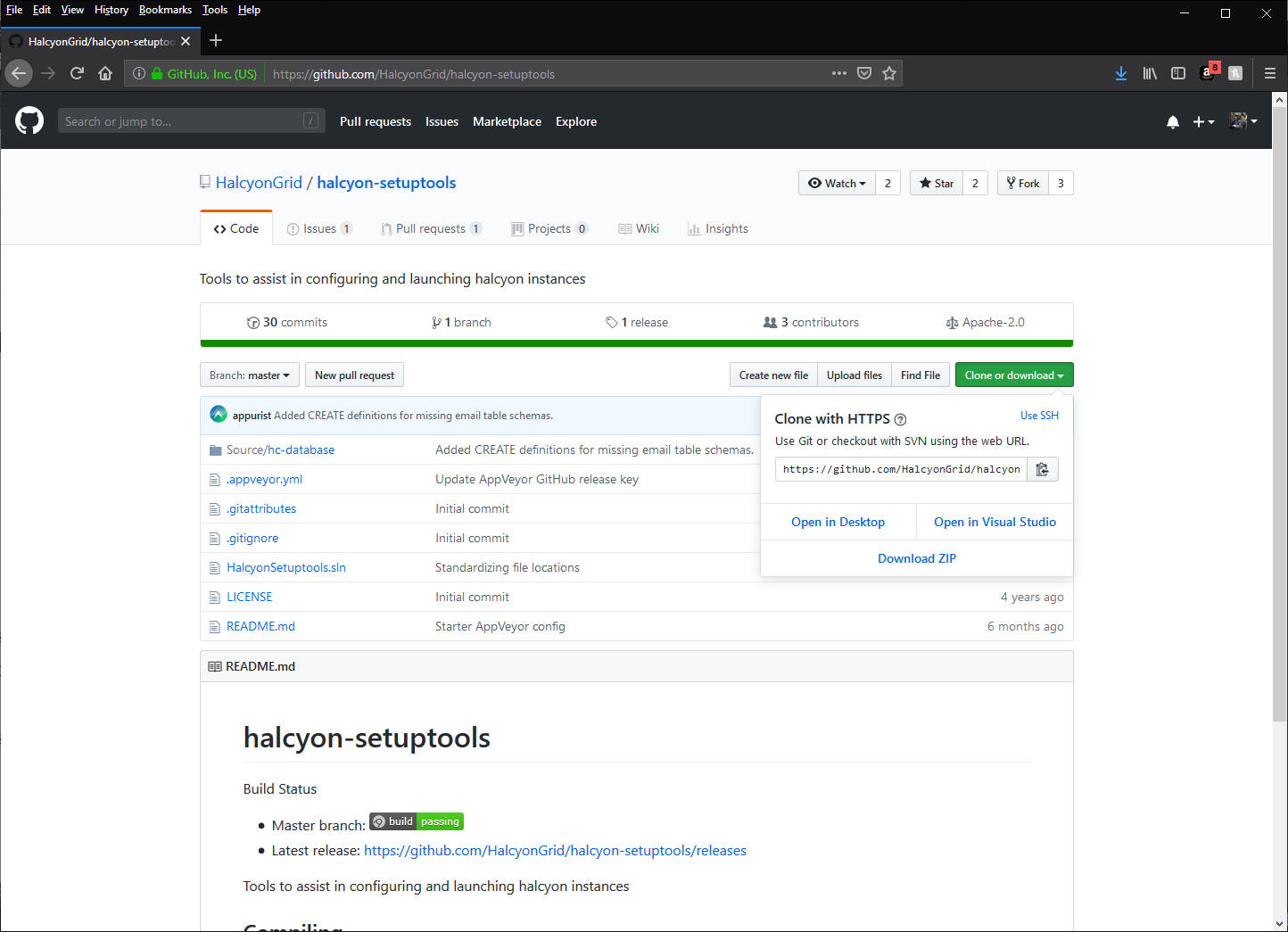This screenshot has width=1288, height=932.
Task: Open the page actions ellipsis menu
Action: point(839,74)
